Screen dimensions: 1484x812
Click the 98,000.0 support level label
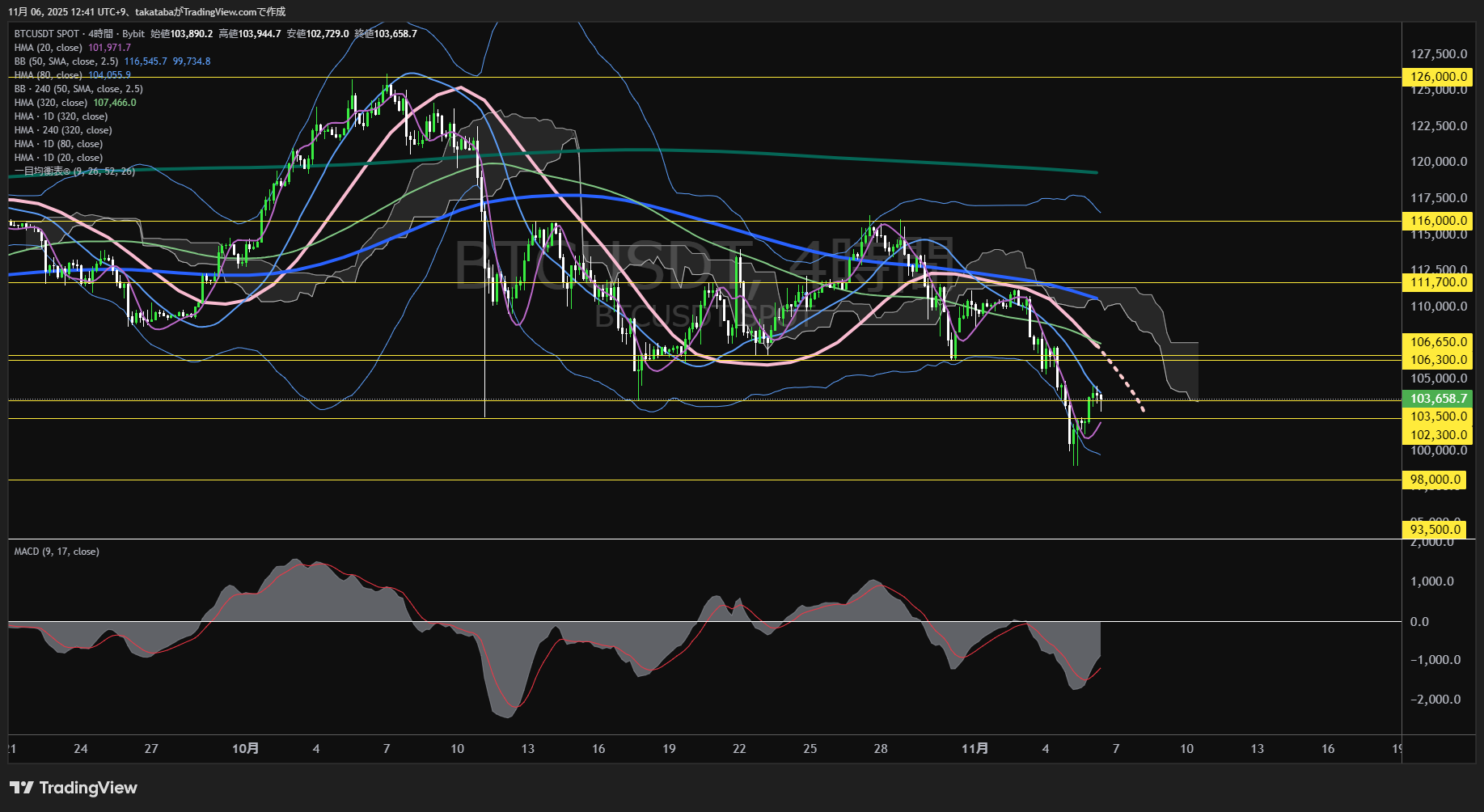pos(1435,480)
